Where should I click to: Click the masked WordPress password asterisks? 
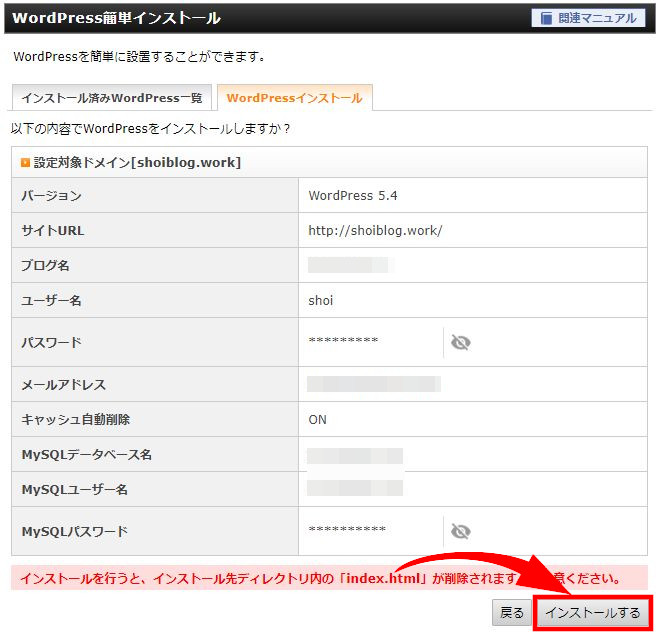pyautogui.click(x=343, y=340)
